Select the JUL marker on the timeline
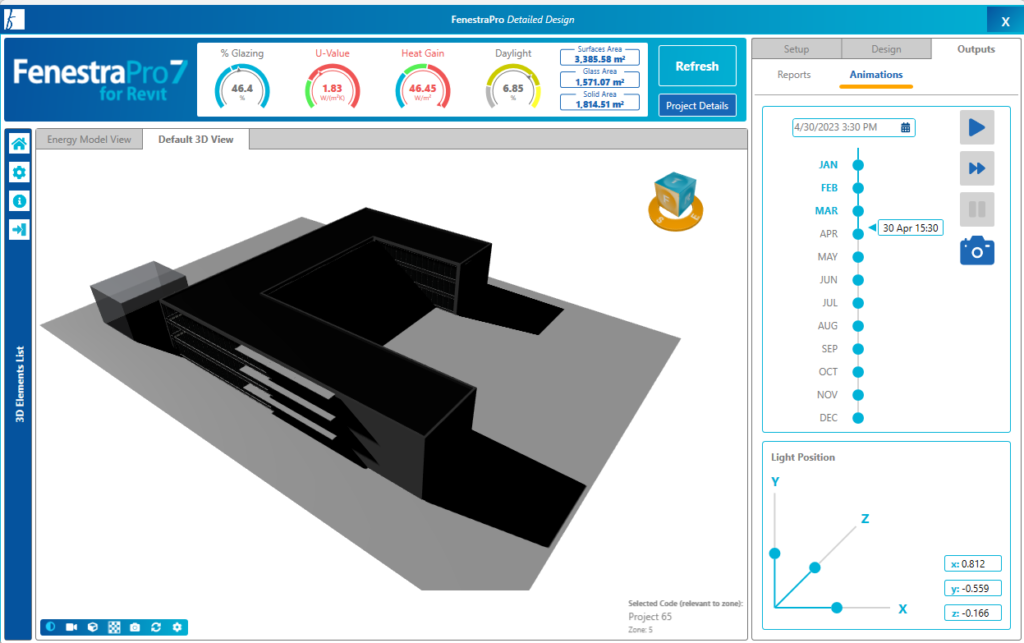The width and height of the screenshot is (1024, 643). [x=858, y=303]
